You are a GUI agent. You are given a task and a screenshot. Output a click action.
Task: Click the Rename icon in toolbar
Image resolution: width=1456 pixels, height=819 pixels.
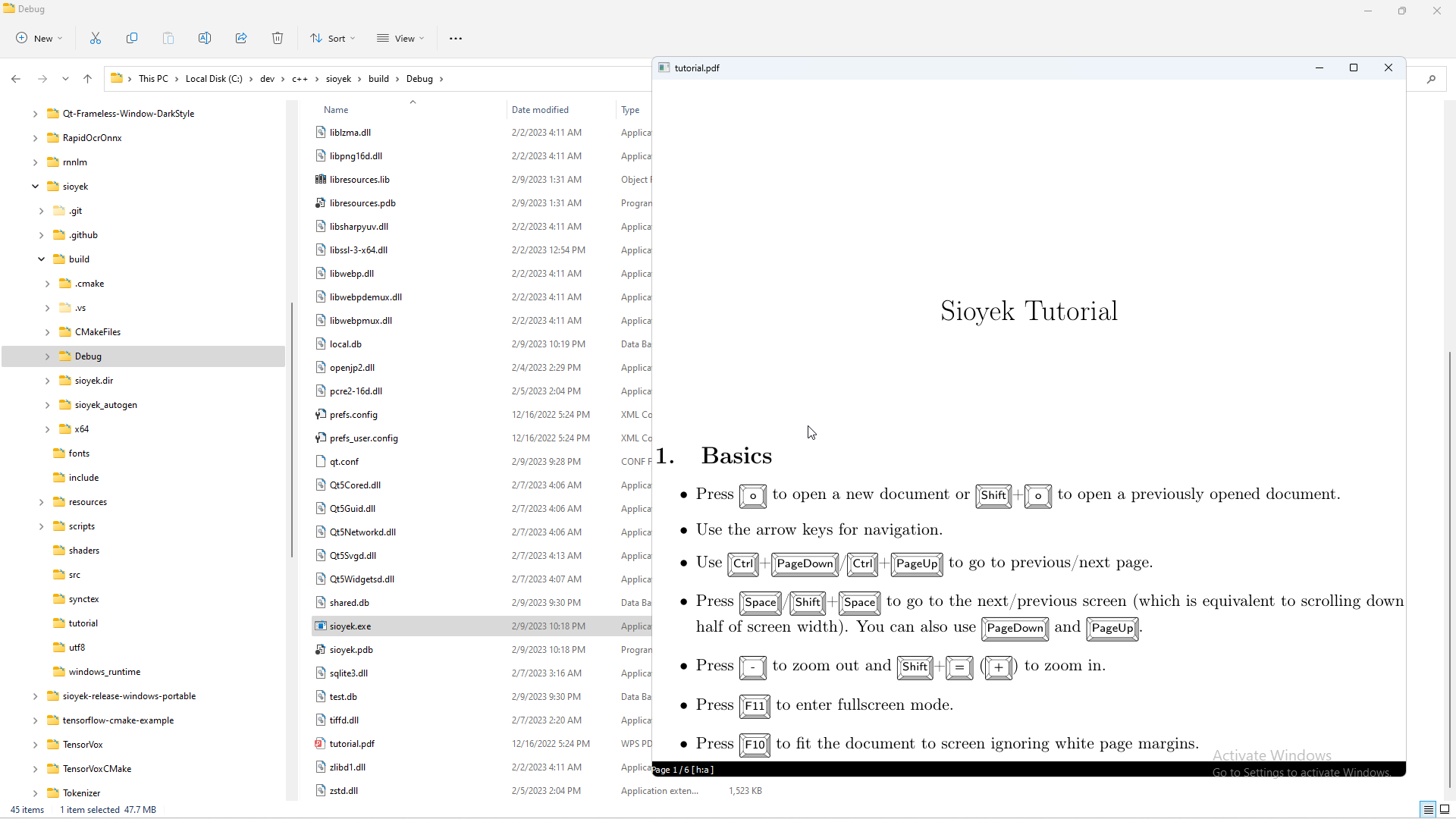(205, 38)
